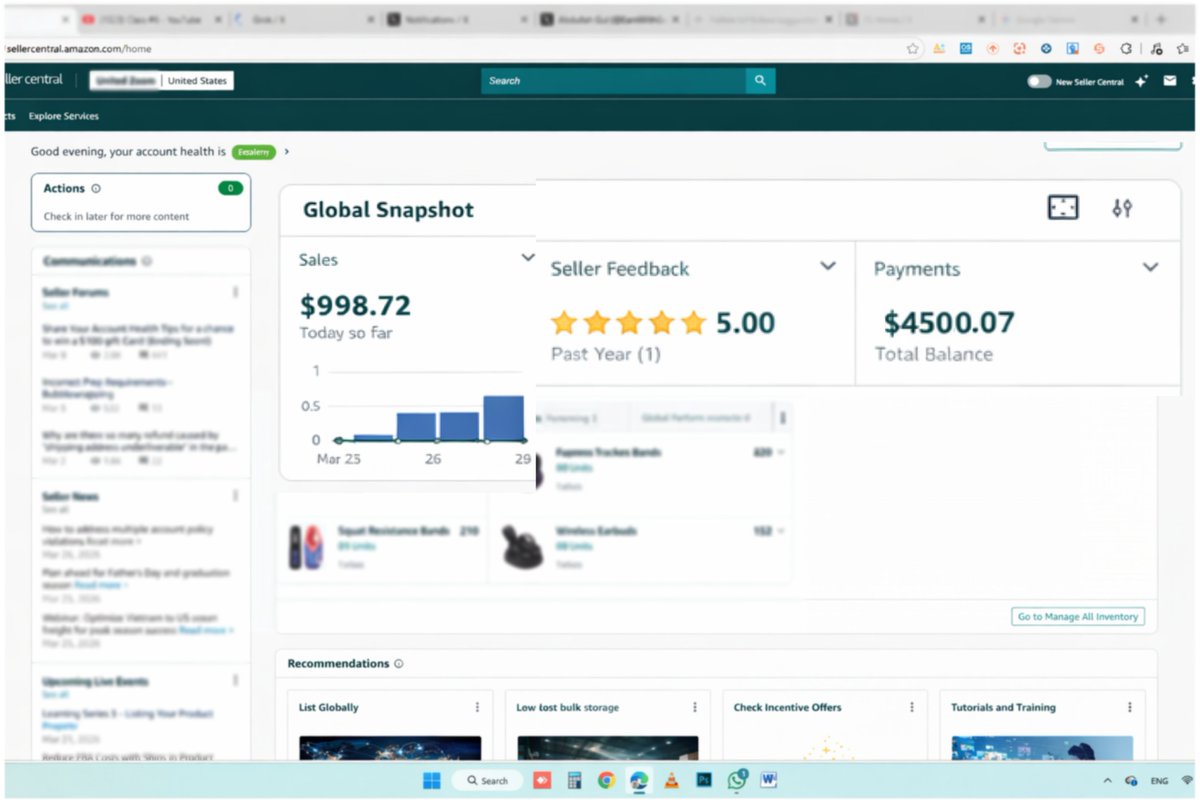Open the mail envelope icon in header
This screenshot has height=800, width=1200.
1169,82
